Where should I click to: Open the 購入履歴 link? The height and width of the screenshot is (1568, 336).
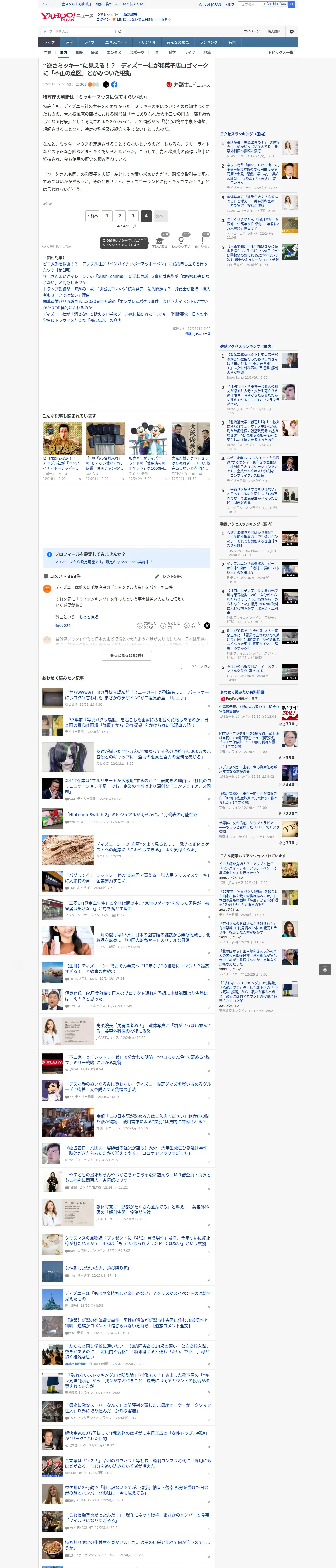[x=274, y=32]
